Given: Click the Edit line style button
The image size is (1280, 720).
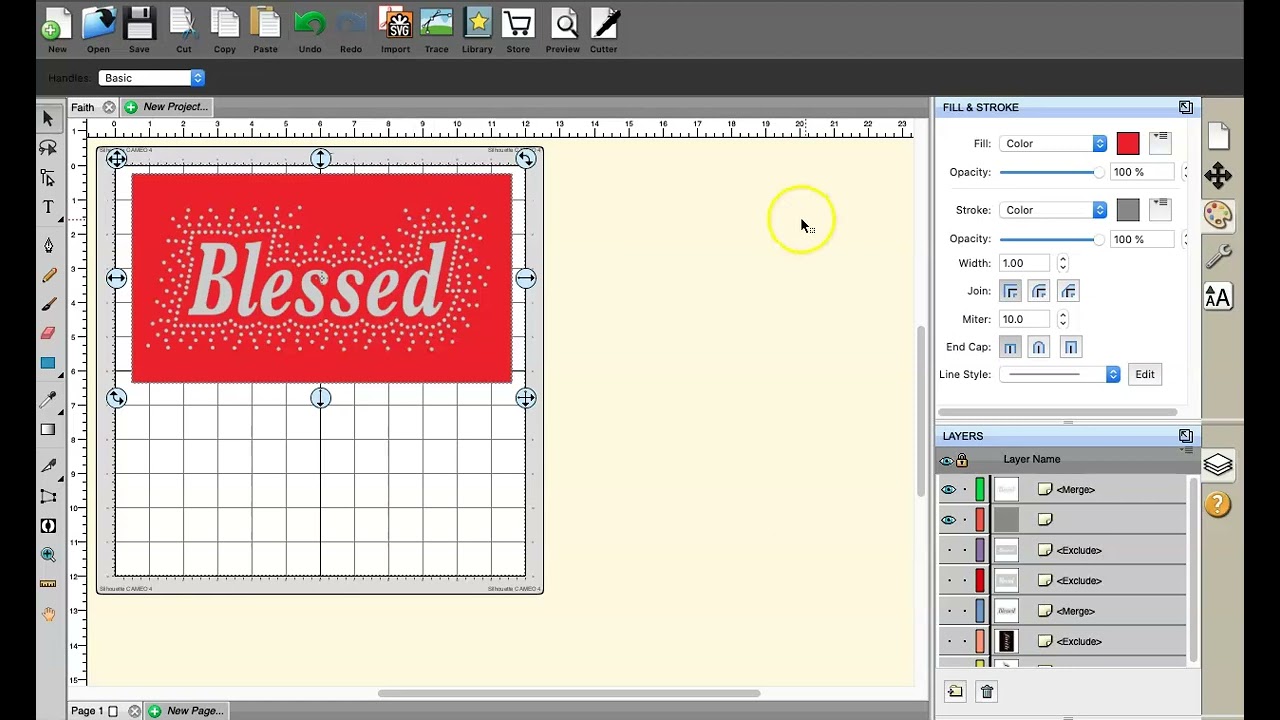Looking at the screenshot, I should [1144, 374].
